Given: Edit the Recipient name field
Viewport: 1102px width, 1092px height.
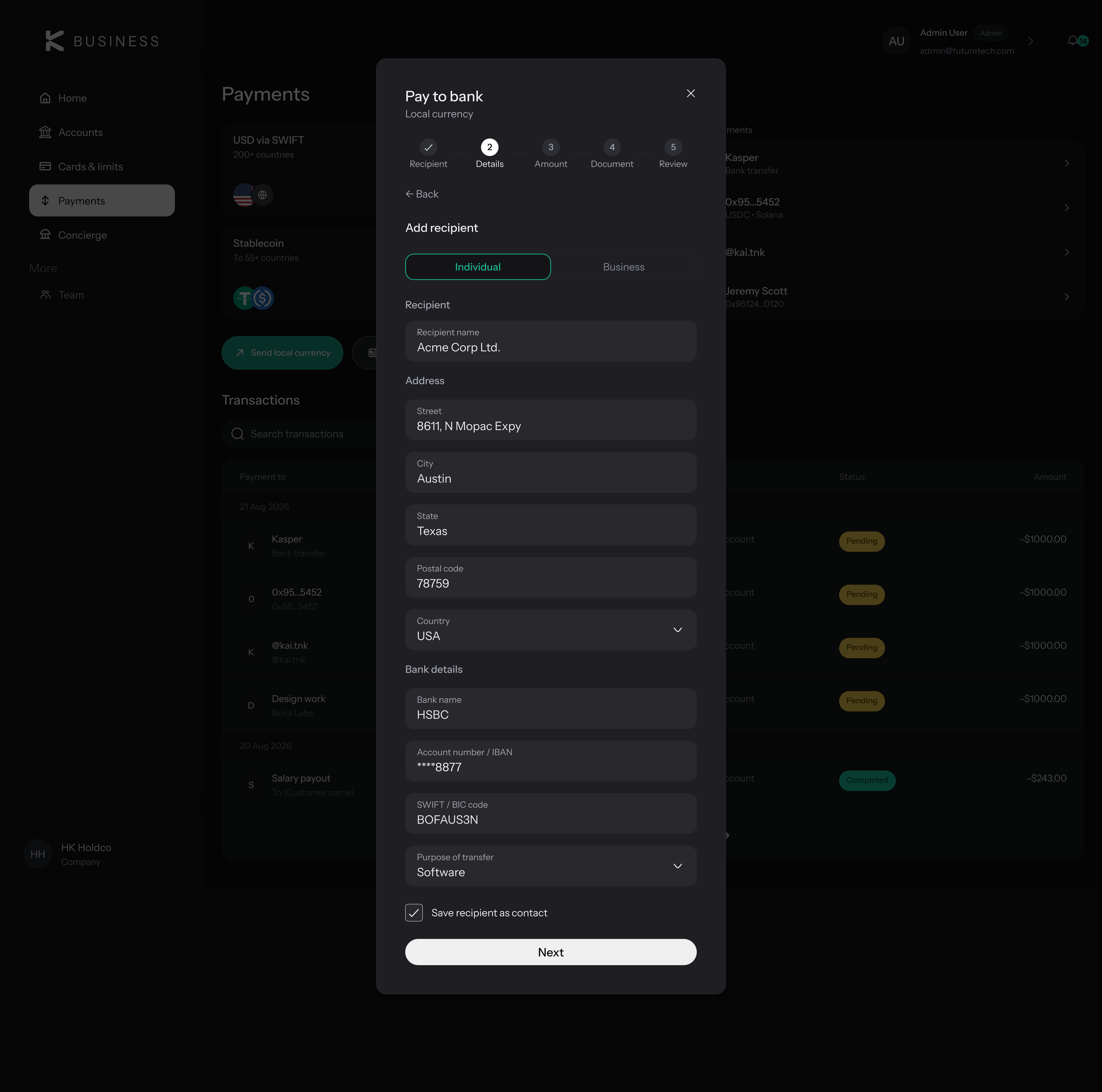Looking at the screenshot, I should tap(551, 341).
